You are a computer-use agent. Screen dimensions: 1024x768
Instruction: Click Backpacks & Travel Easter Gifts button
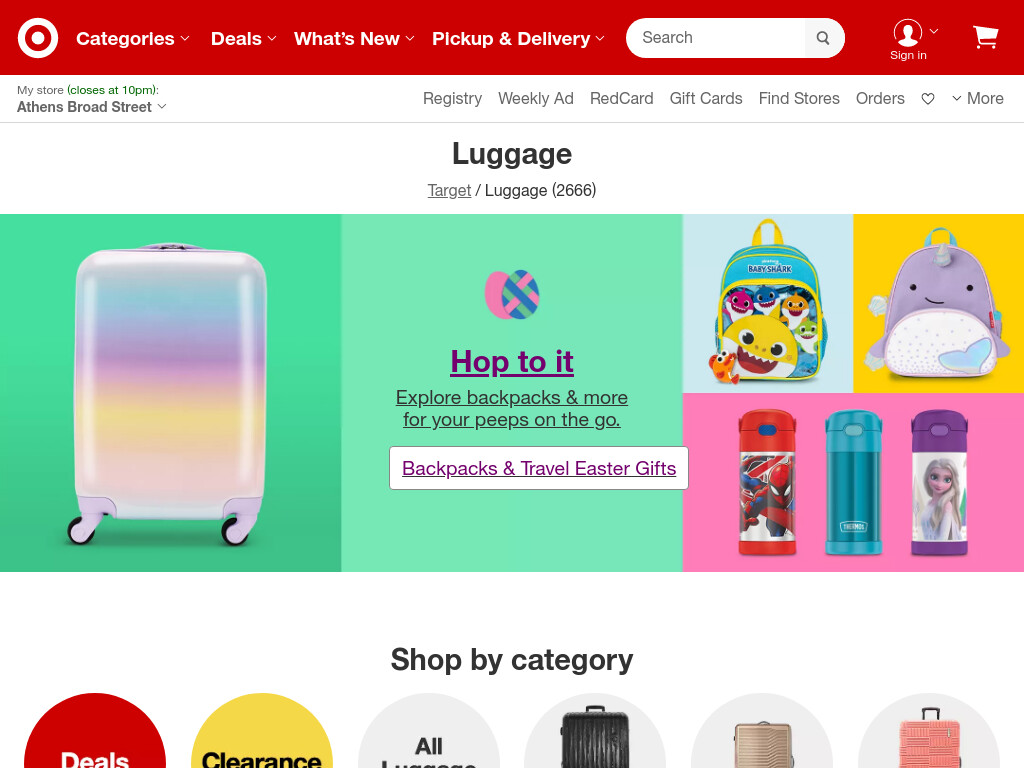(539, 468)
